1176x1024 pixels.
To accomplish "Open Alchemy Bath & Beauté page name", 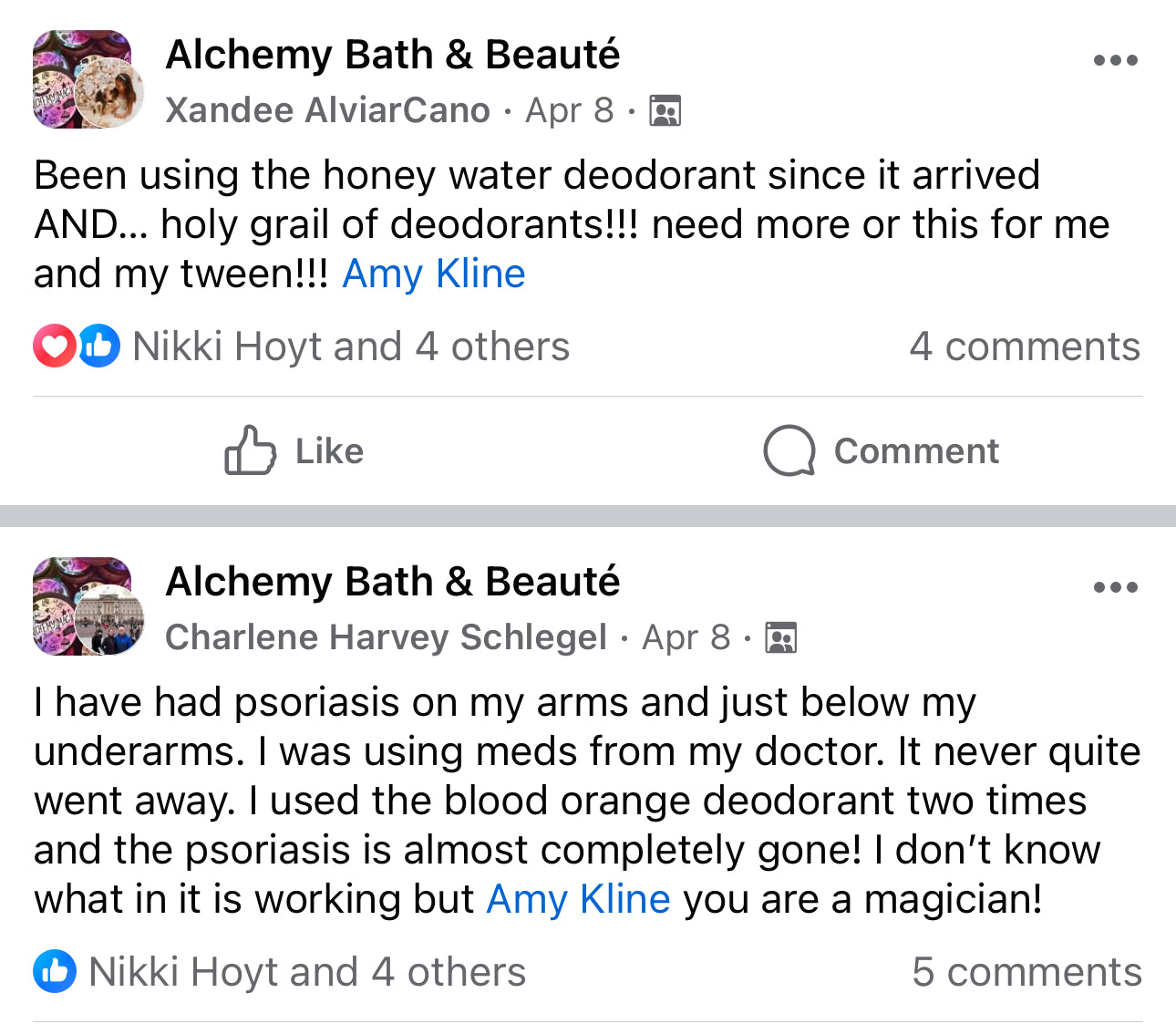I will [392, 54].
